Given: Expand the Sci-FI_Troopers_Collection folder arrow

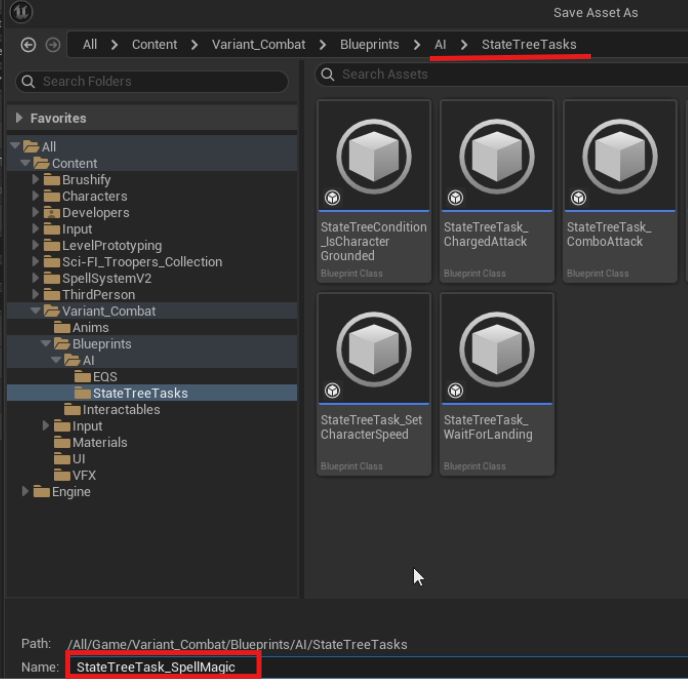Looking at the screenshot, I should click(36, 262).
